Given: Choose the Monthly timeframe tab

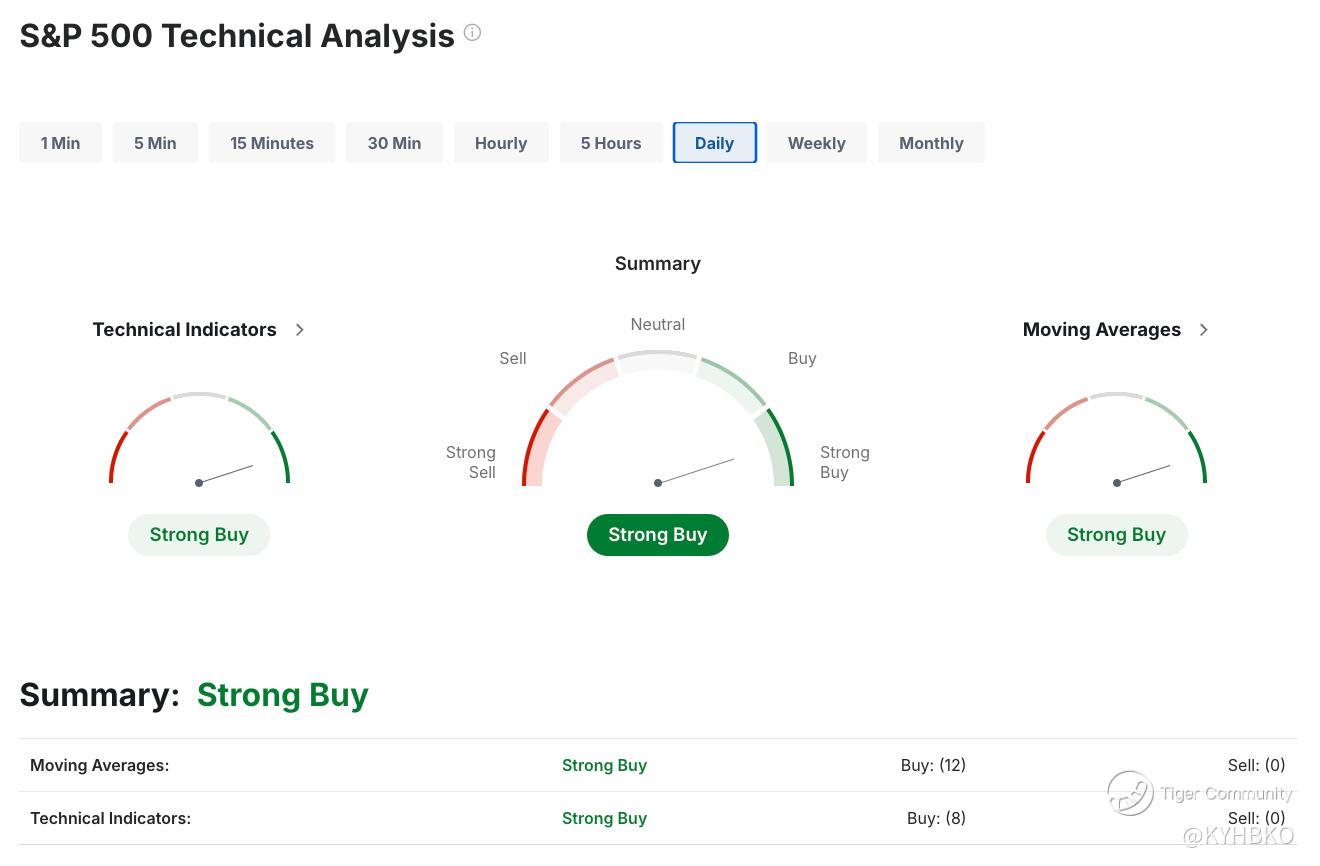Looking at the screenshot, I should point(931,143).
